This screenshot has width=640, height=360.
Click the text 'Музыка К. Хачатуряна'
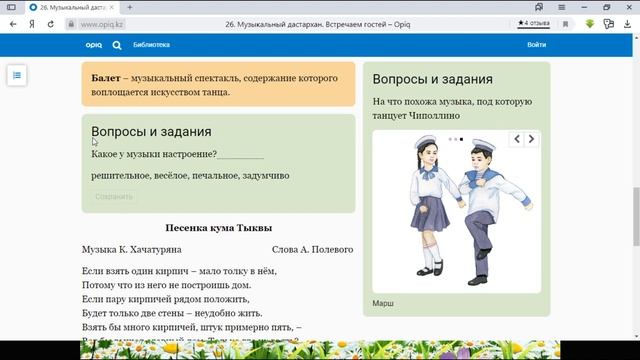click(x=131, y=249)
